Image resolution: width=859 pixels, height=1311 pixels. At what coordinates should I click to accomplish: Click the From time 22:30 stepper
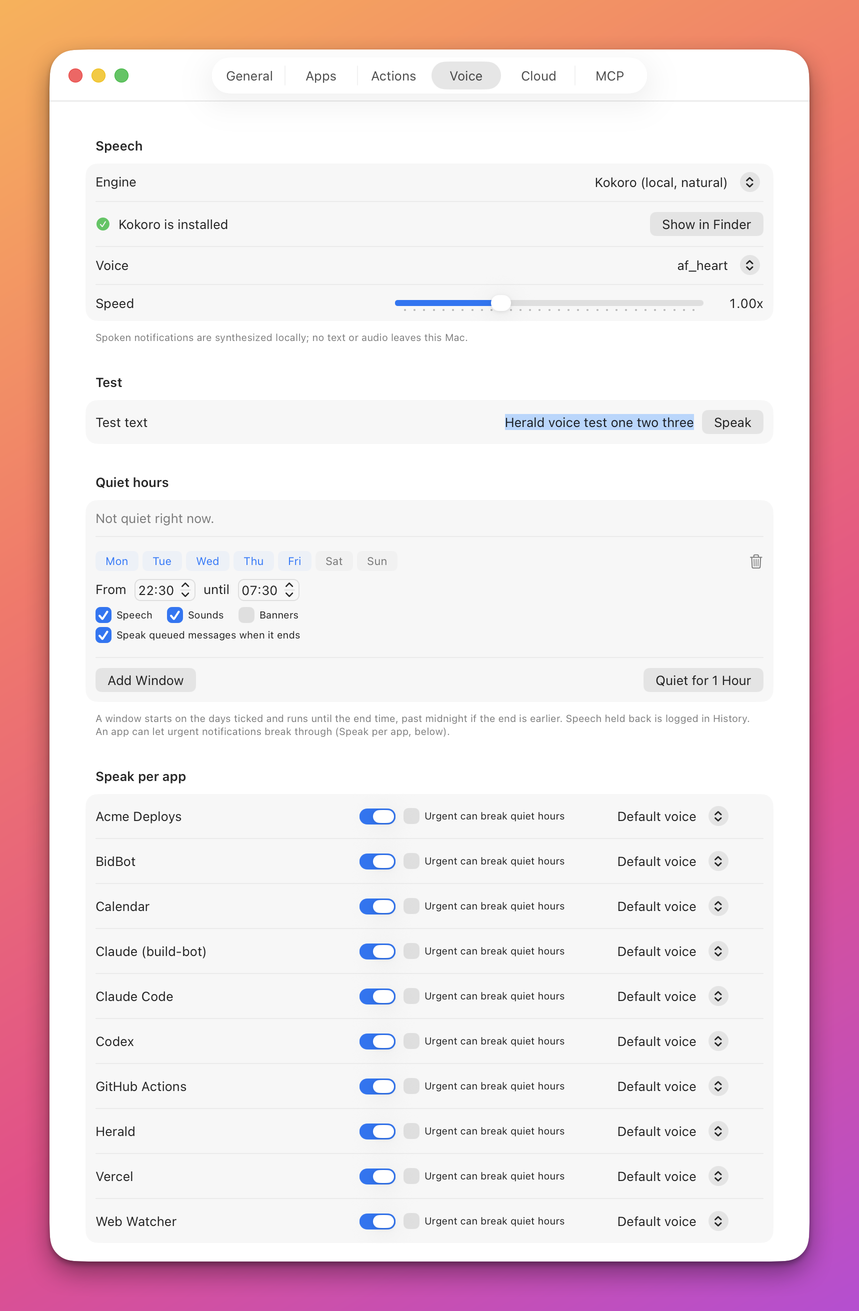[185, 590]
